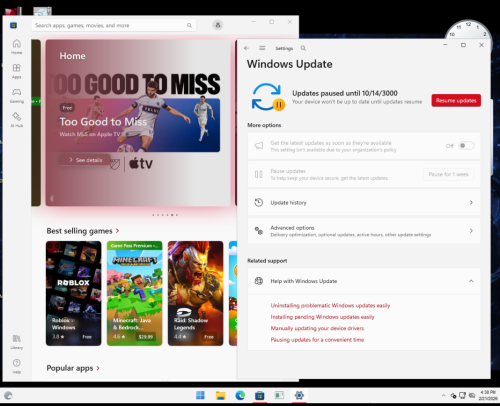Image resolution: width=500 pixels, height=406 pixels.
Task: Open Manually updating your device drivers link
Action: tap(317, 328)
